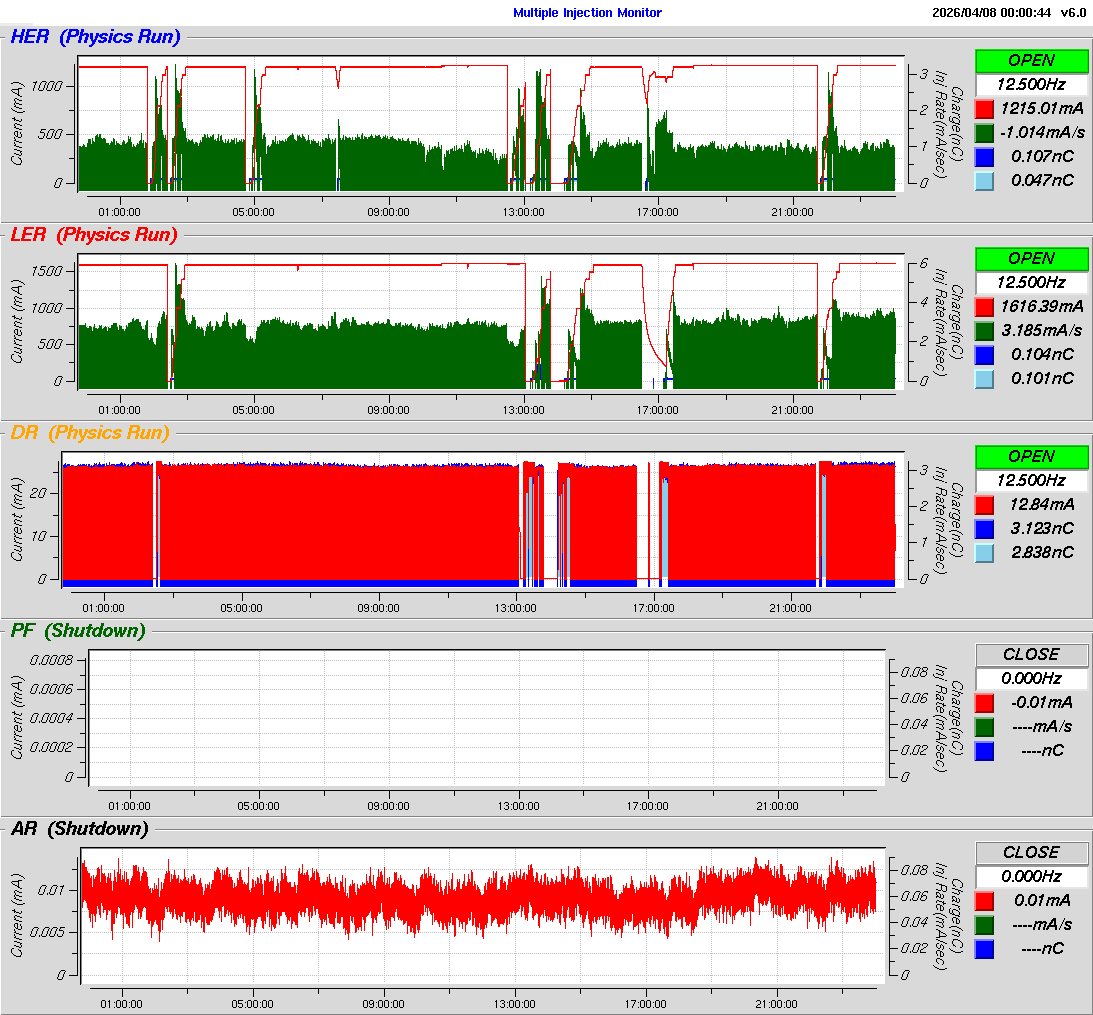The height and width of the screenshot is (1015, 1093).
Task: Click the HER (Physics Run) panel title
Action: pos(95,37)
